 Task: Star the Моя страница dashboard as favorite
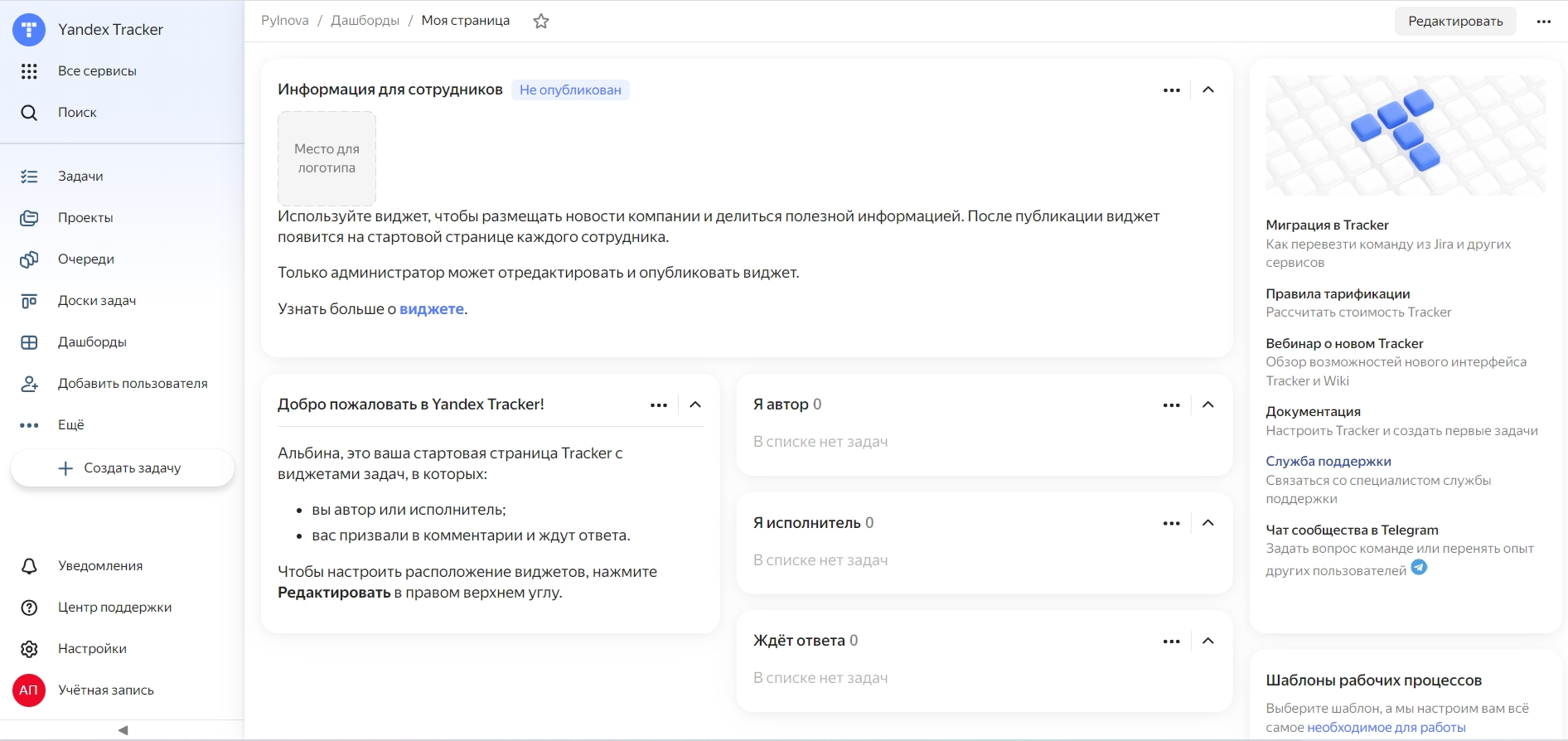[x=541, y=22]
